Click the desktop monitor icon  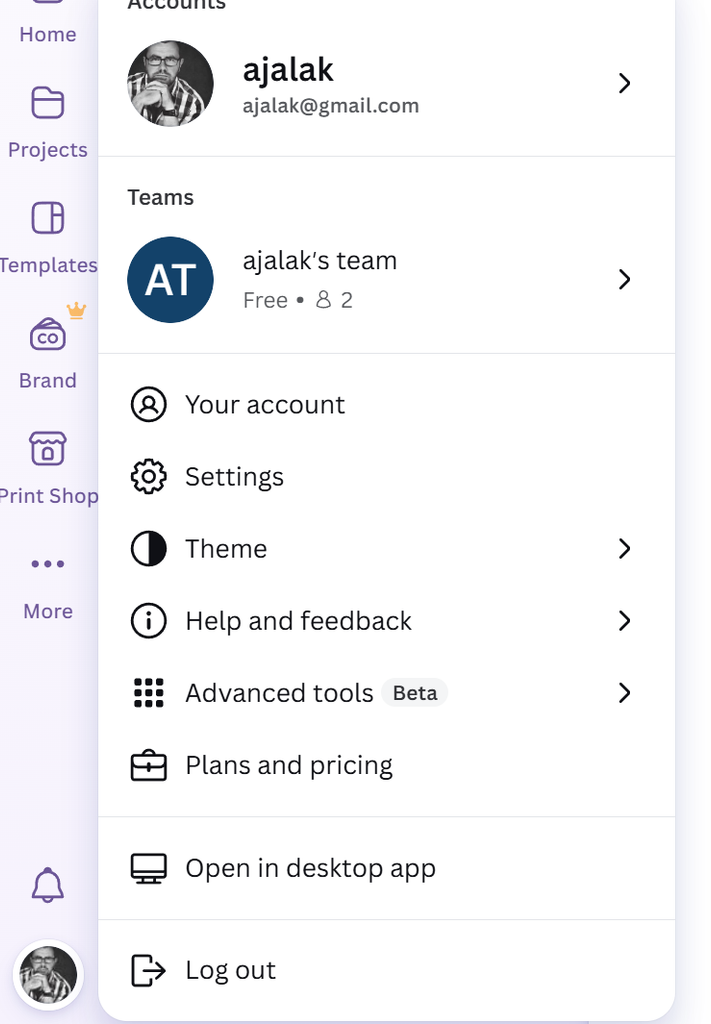(149, 869)
